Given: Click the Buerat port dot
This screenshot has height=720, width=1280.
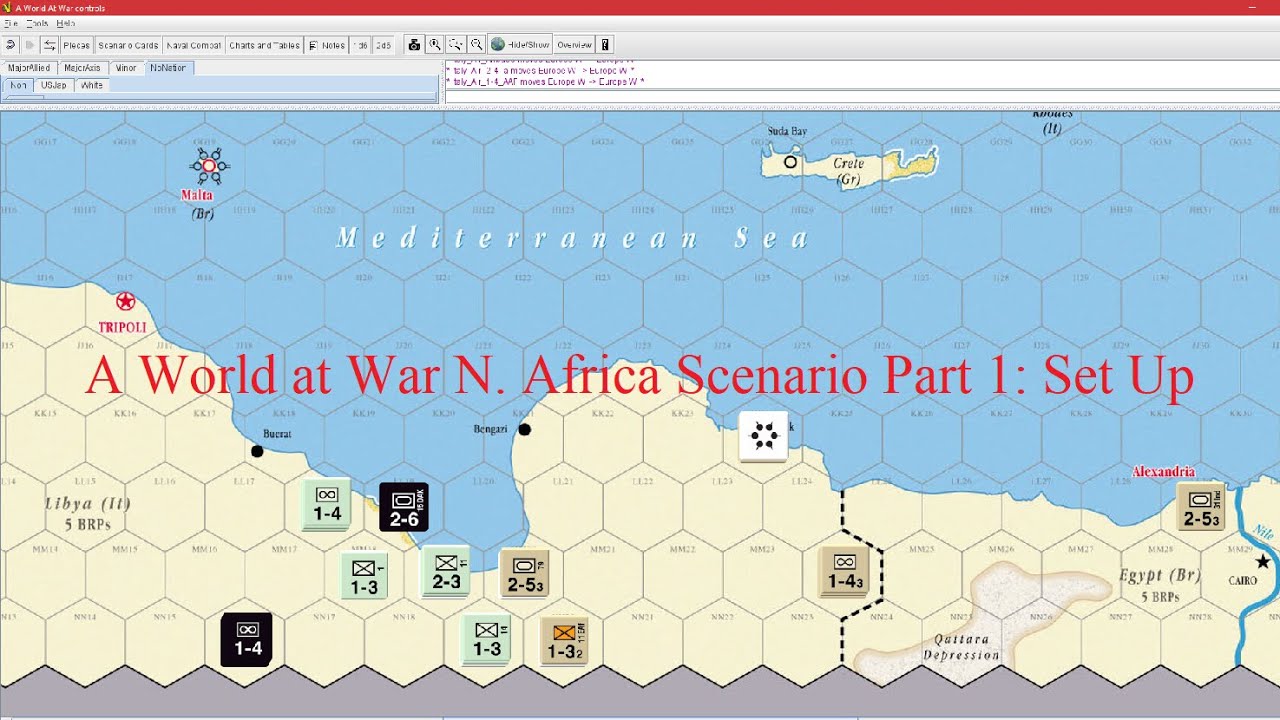Looking at the screenshot, I should click(257, 452).
